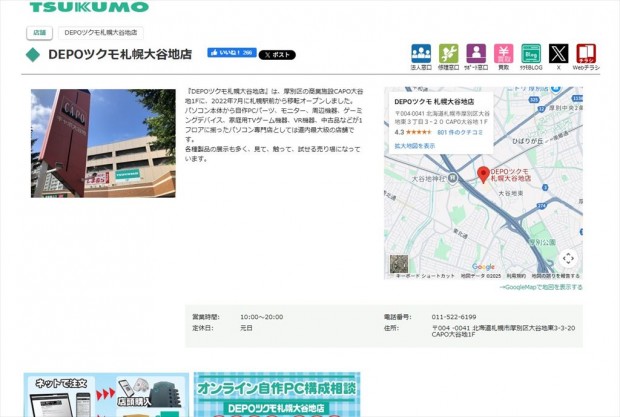Click →GoogleMapで地図を表示する link
The width and height of the screenshot is (620, 417).
(541, 287)
